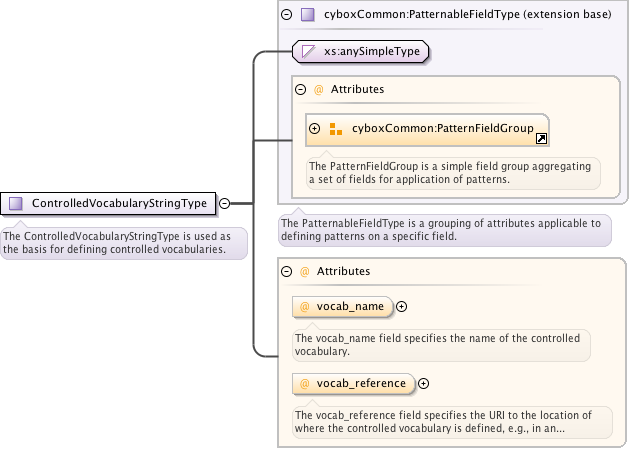Viewport: 630px width, 449px height.
Task: Click the @ icon inside vocab_reference
Action: tap(305, 383)
